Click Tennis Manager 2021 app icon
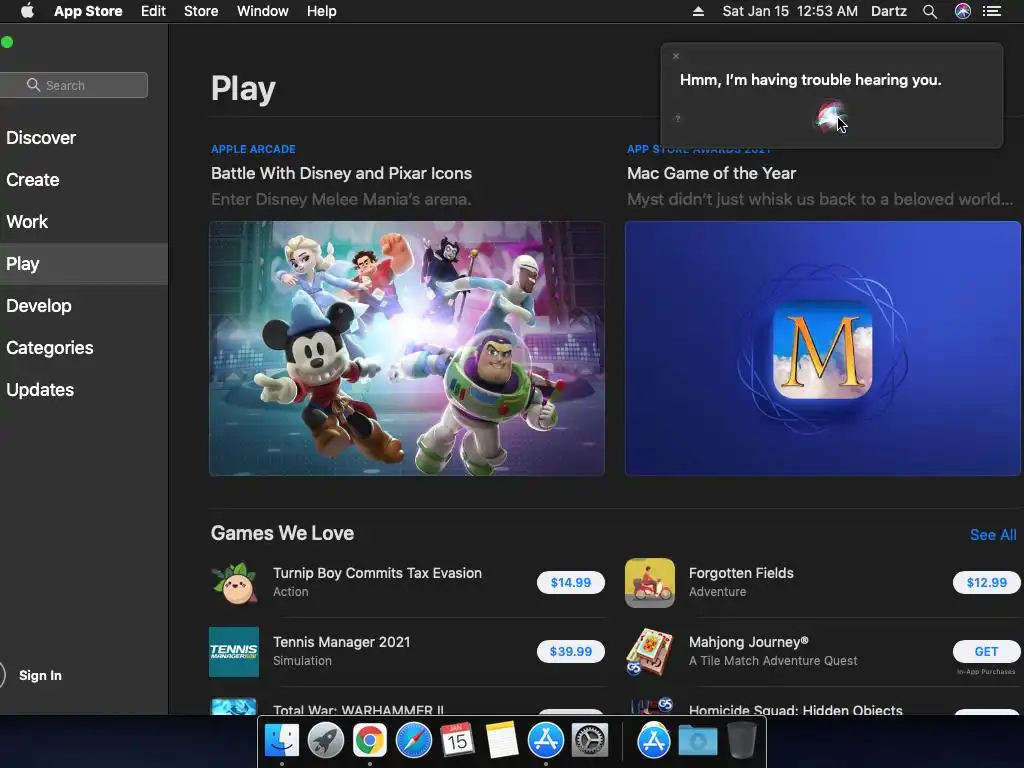This screenshot has height=768, width=1024. (234, 652)
